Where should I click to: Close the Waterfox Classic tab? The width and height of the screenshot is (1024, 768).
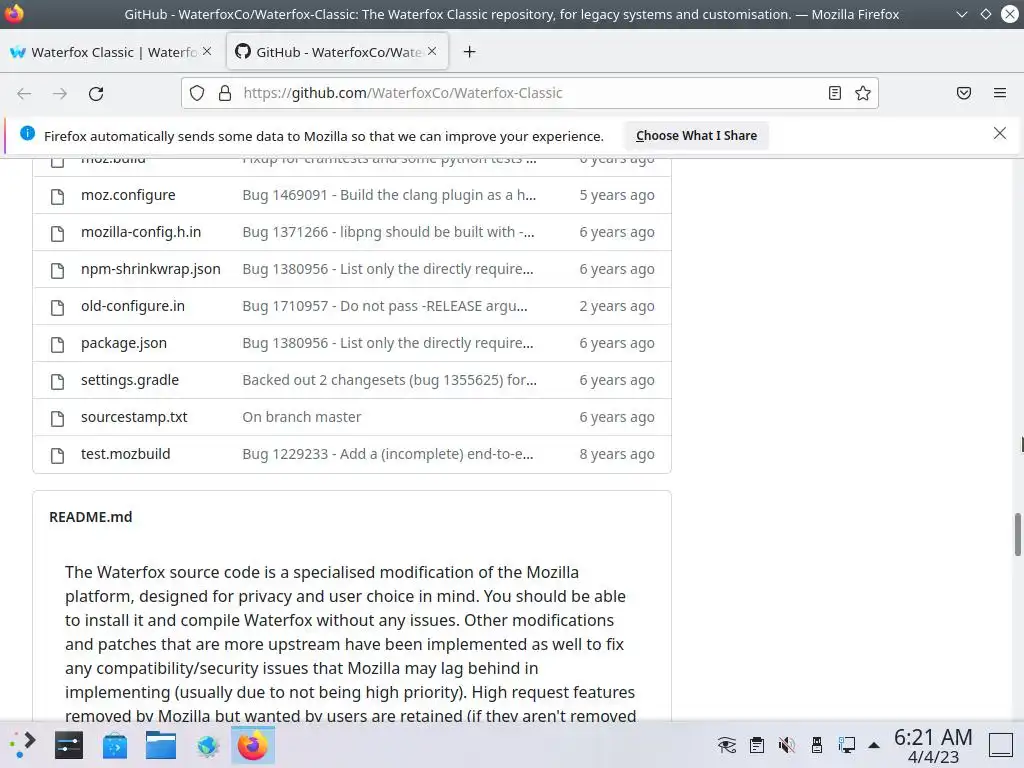[x=207, y=51]
